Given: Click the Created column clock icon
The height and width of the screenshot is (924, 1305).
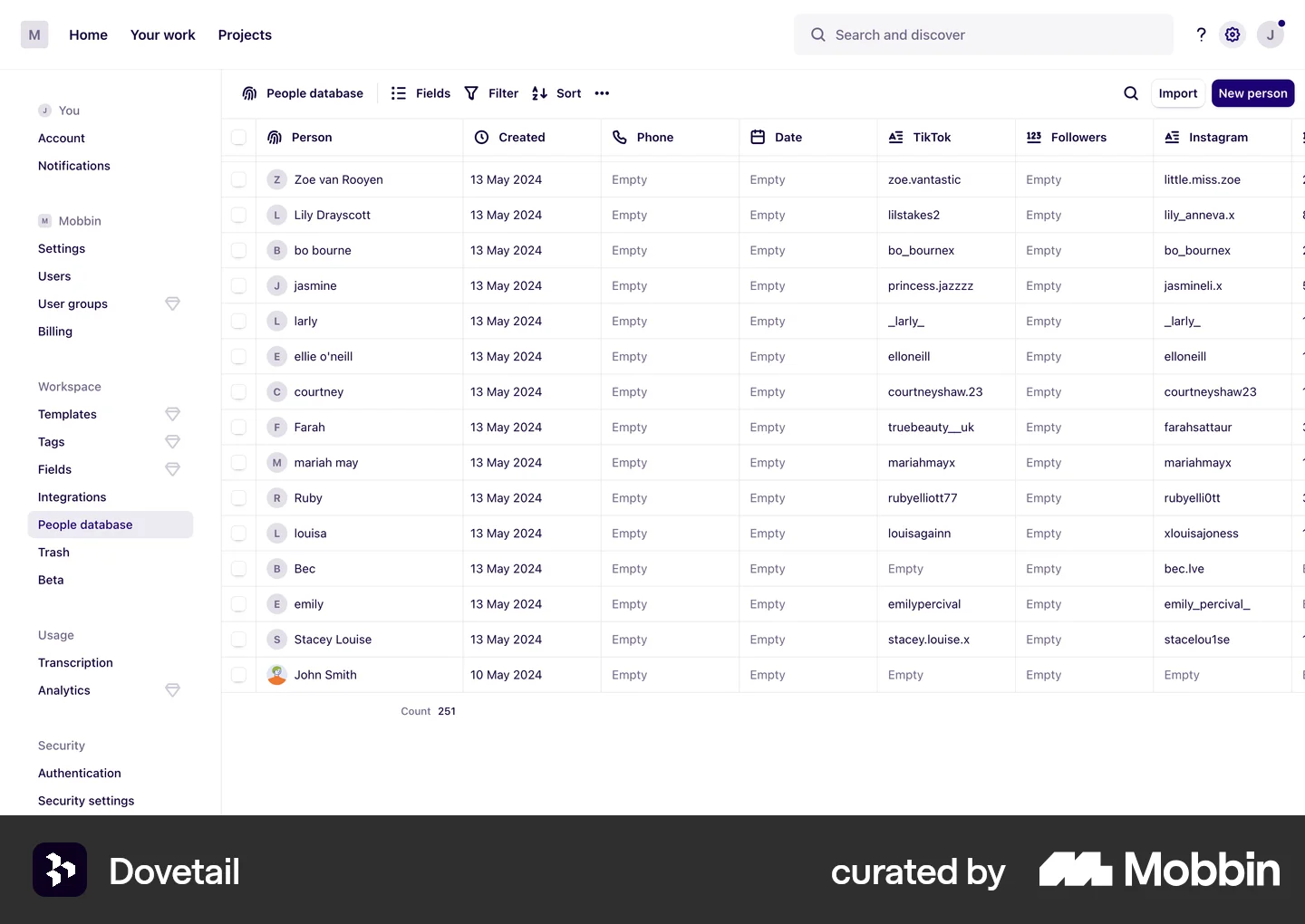Looking at the screenshot, I should pos(482,138).
